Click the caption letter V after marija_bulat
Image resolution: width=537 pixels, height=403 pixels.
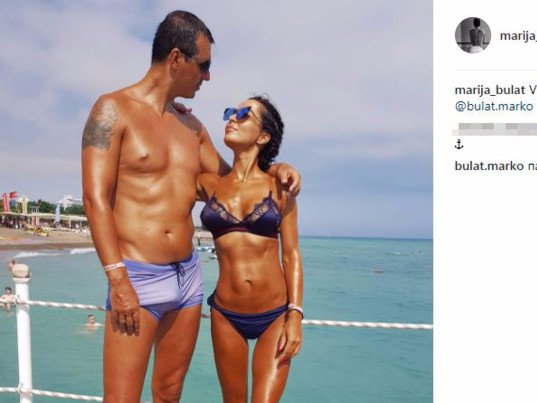pos(533,90)
